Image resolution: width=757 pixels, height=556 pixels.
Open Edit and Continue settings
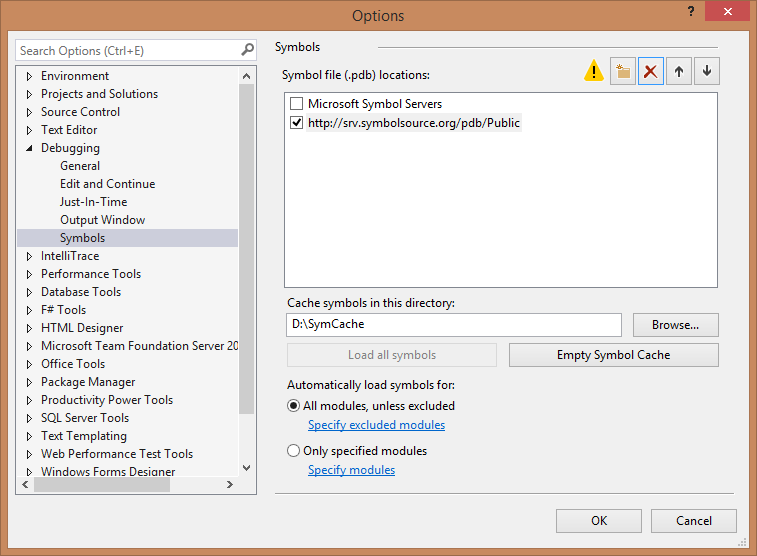click(x=107, y=184)
